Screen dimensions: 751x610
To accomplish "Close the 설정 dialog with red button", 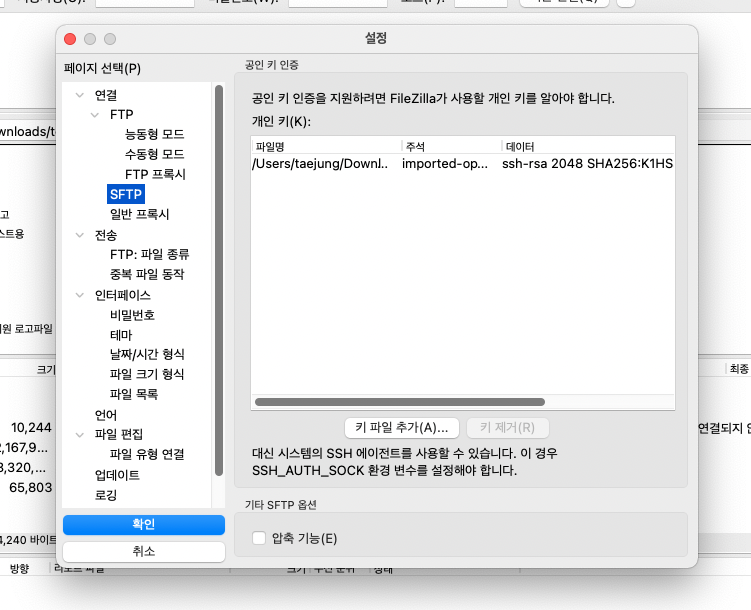I will pyautogui.click(x=70, y=39).
